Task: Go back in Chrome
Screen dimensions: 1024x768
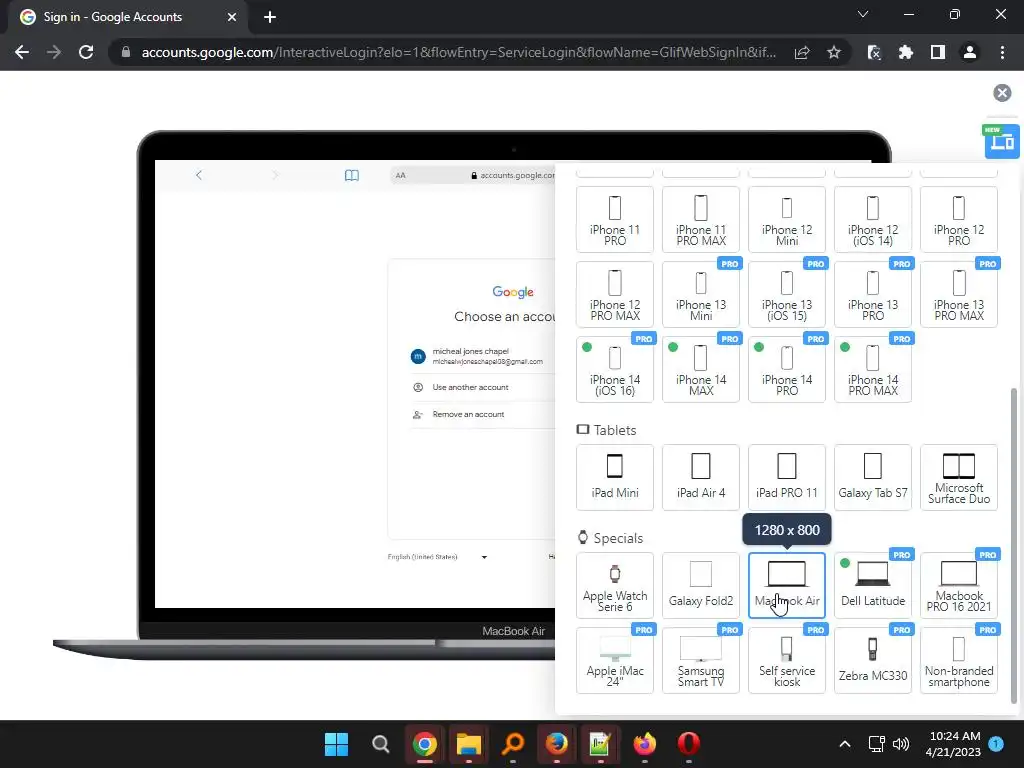Action: (22, 52)
